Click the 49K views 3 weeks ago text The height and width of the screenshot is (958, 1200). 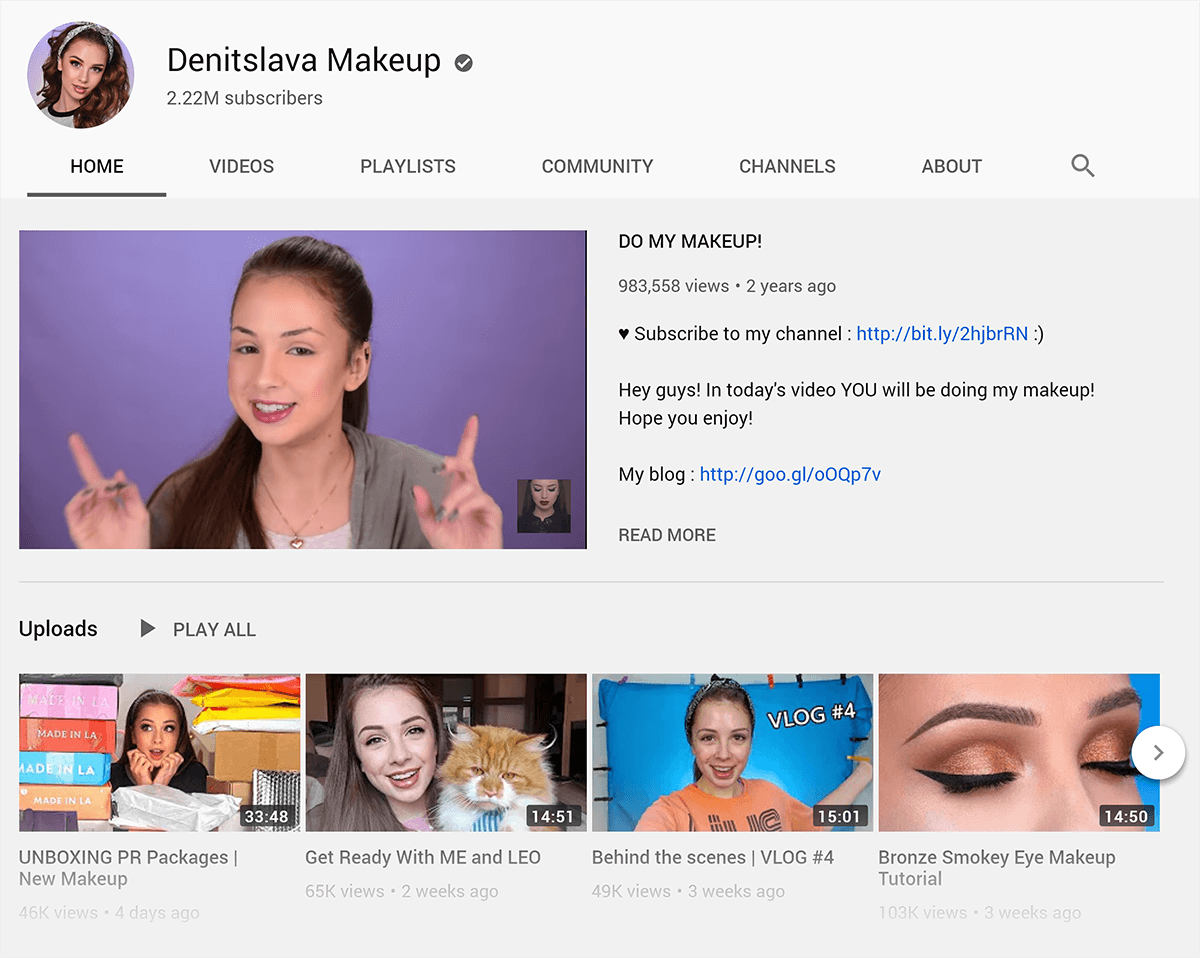tap(688, 891)
